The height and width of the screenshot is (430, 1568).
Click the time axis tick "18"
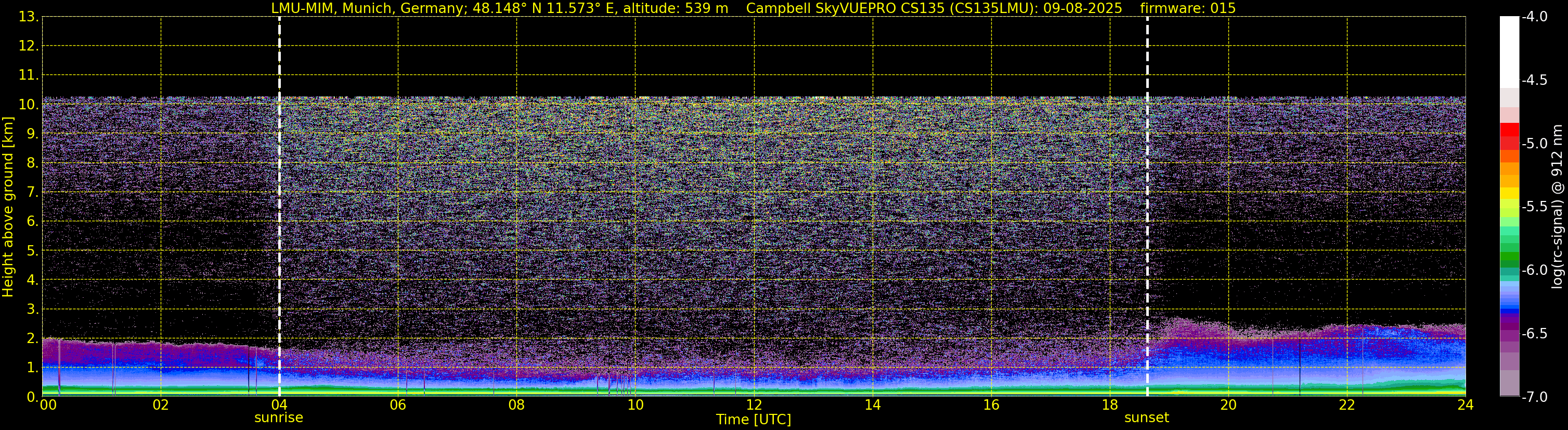pos(1110,406)
